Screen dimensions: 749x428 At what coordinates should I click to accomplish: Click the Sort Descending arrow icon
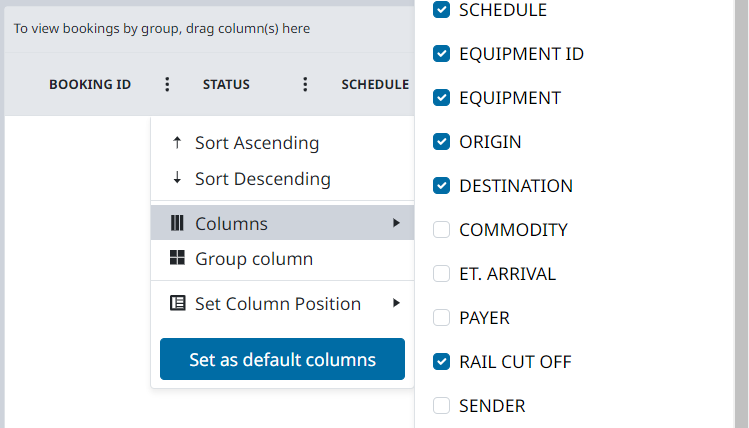pyautogui.click(x=177, y=179)
